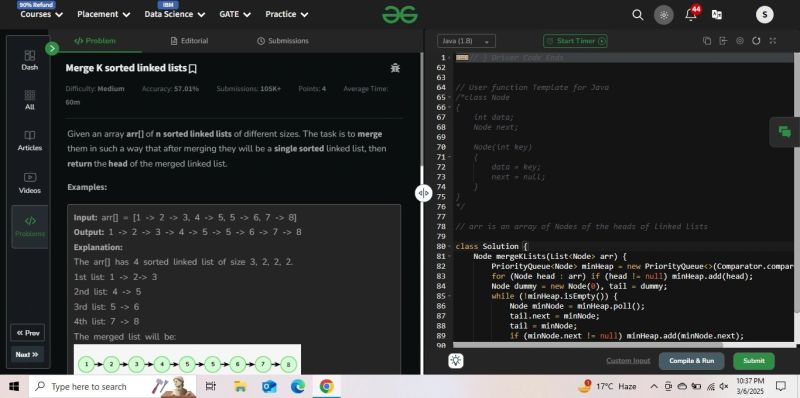The width and height of the screenshot is (800, 398).
Task: Expand the Data Science dropdown menu
Action: (174, 14)
